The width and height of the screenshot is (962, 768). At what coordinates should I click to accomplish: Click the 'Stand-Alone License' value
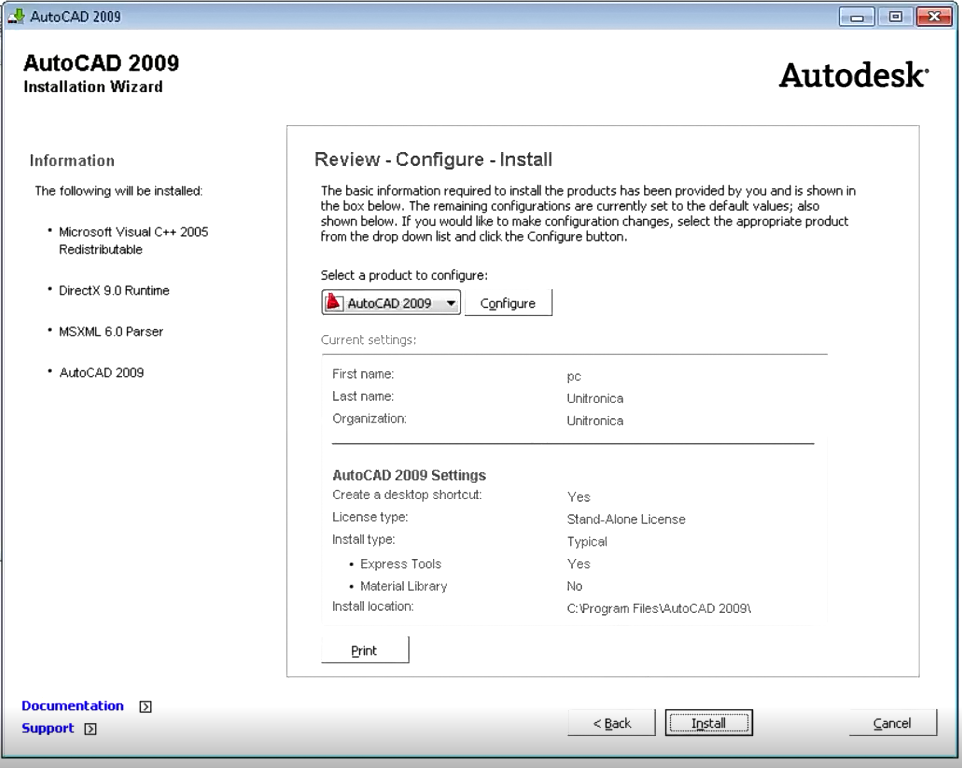click(626, 520)
